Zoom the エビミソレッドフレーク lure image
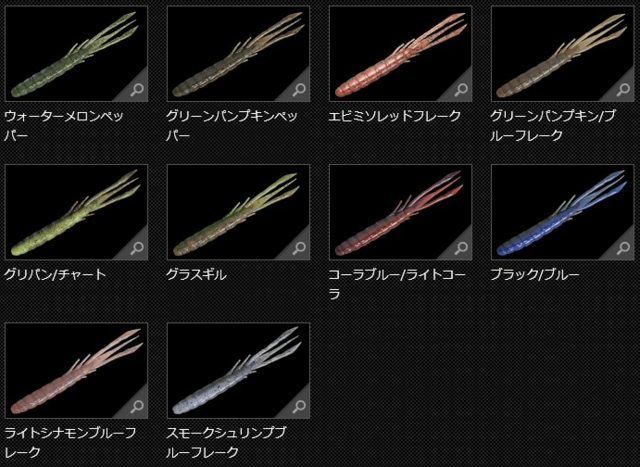Image resolution: width=640 pixels, height=467 pixels. [x=461, y=90]
